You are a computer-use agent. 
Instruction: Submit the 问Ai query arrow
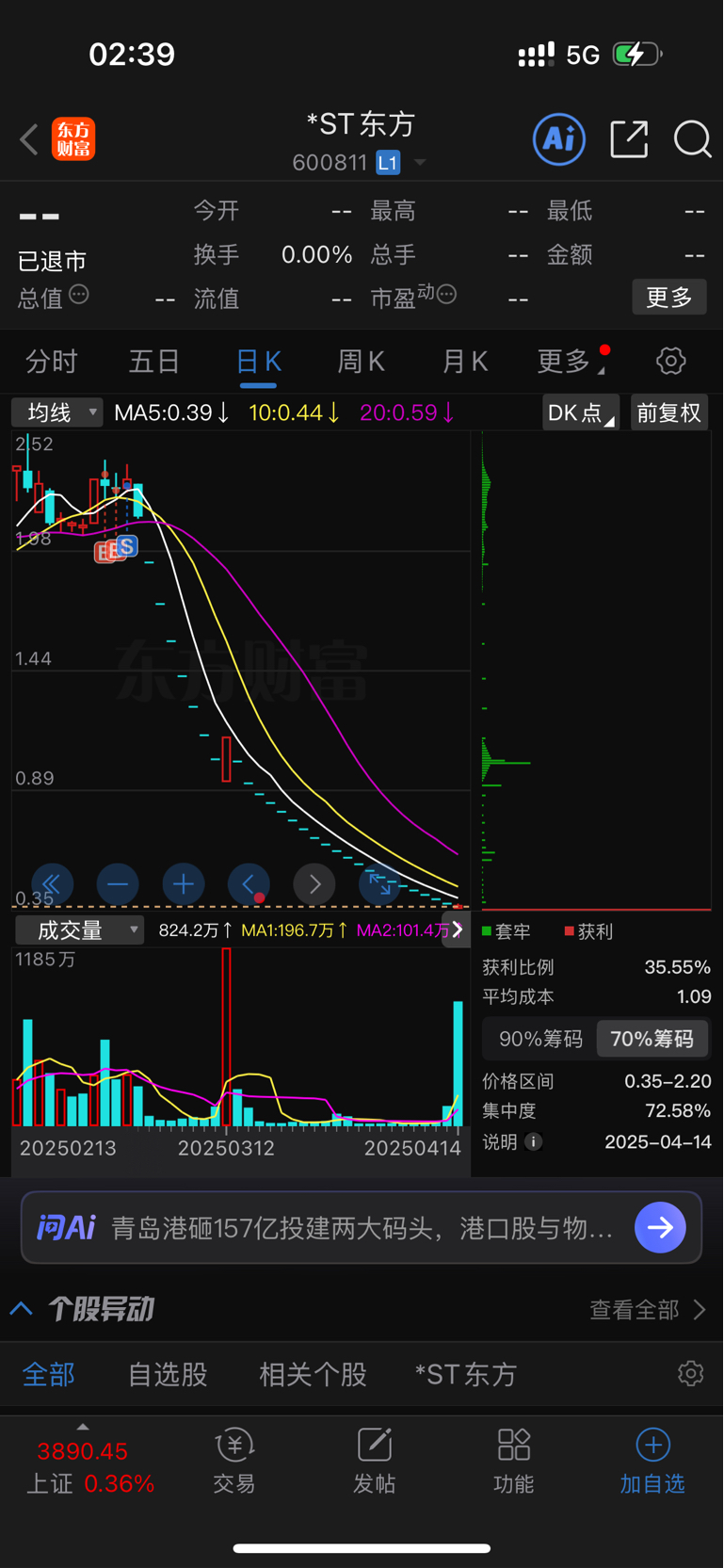coord(660,1227)
